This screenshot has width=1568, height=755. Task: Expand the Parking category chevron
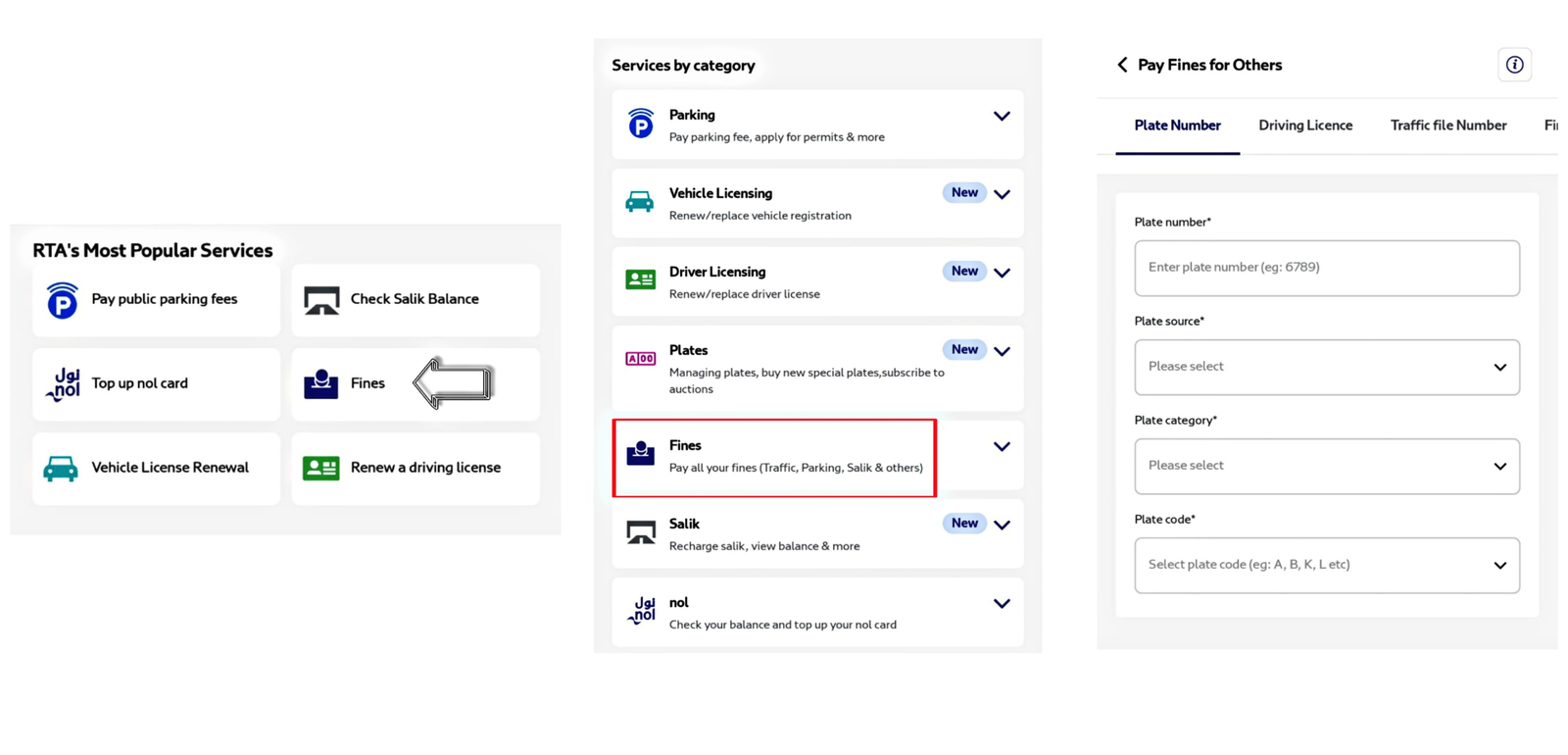click(1002, 116)
